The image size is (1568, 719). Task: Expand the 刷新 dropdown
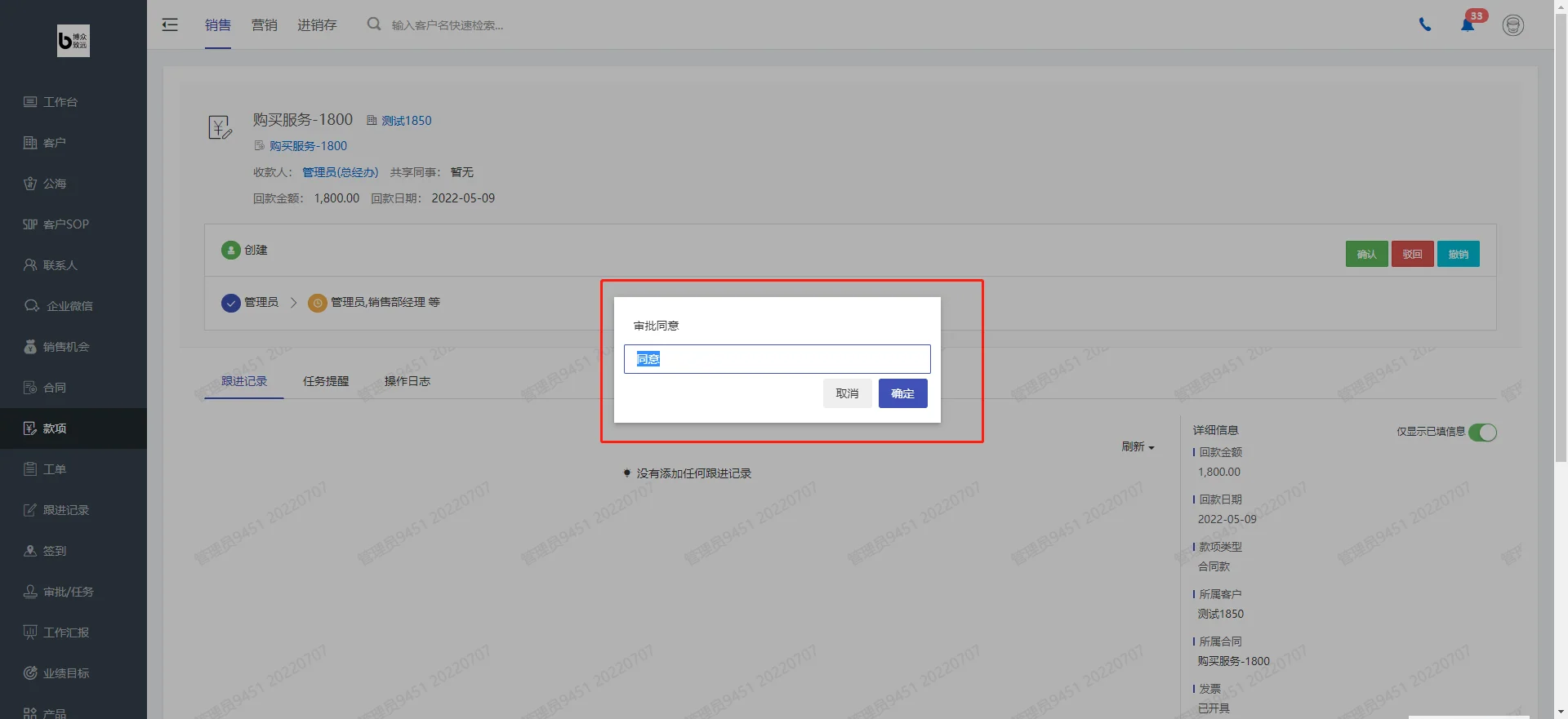1138,446
